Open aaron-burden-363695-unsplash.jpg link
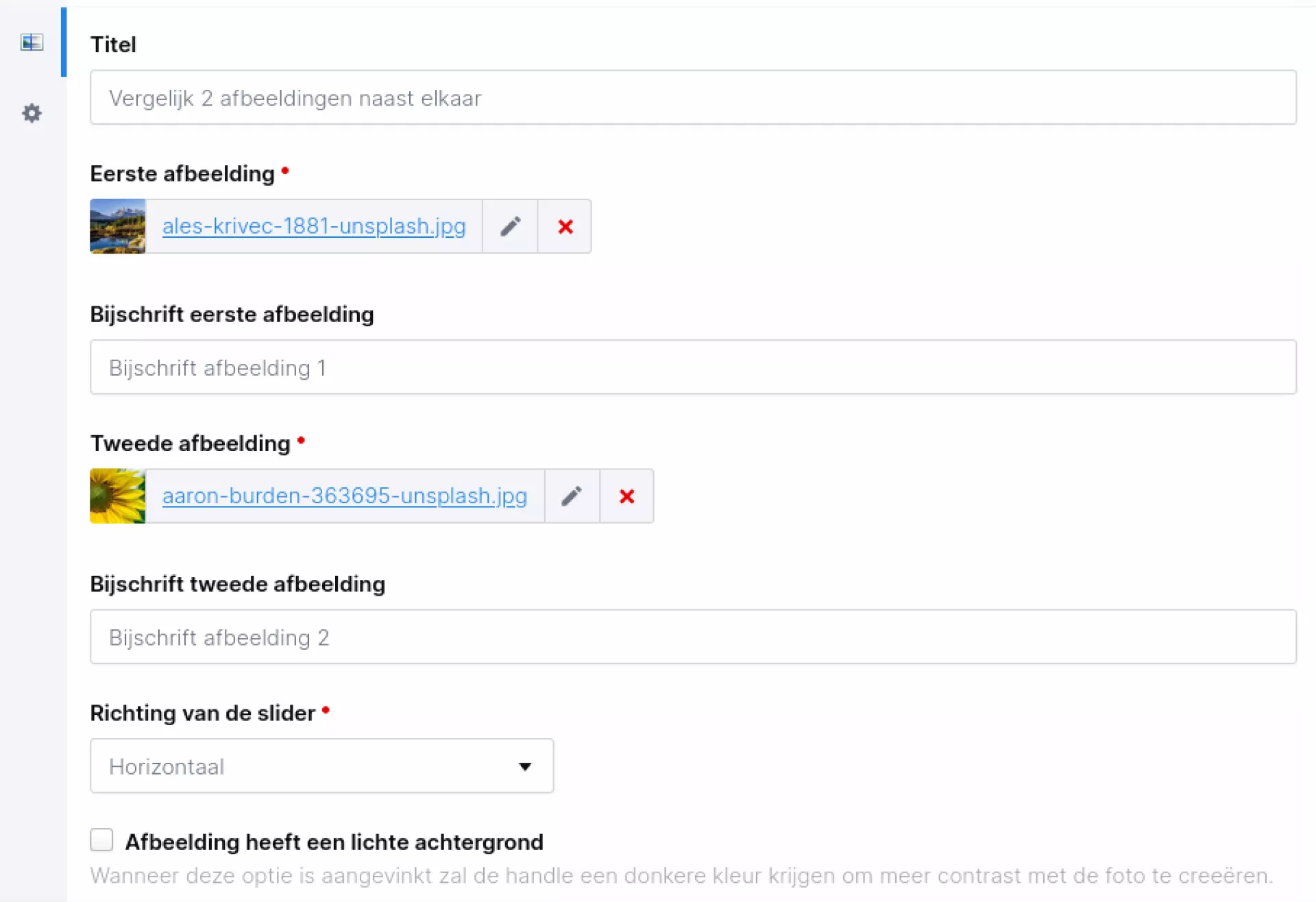Viewport: 1316px width, 902px height. click(x=345, y=496)
